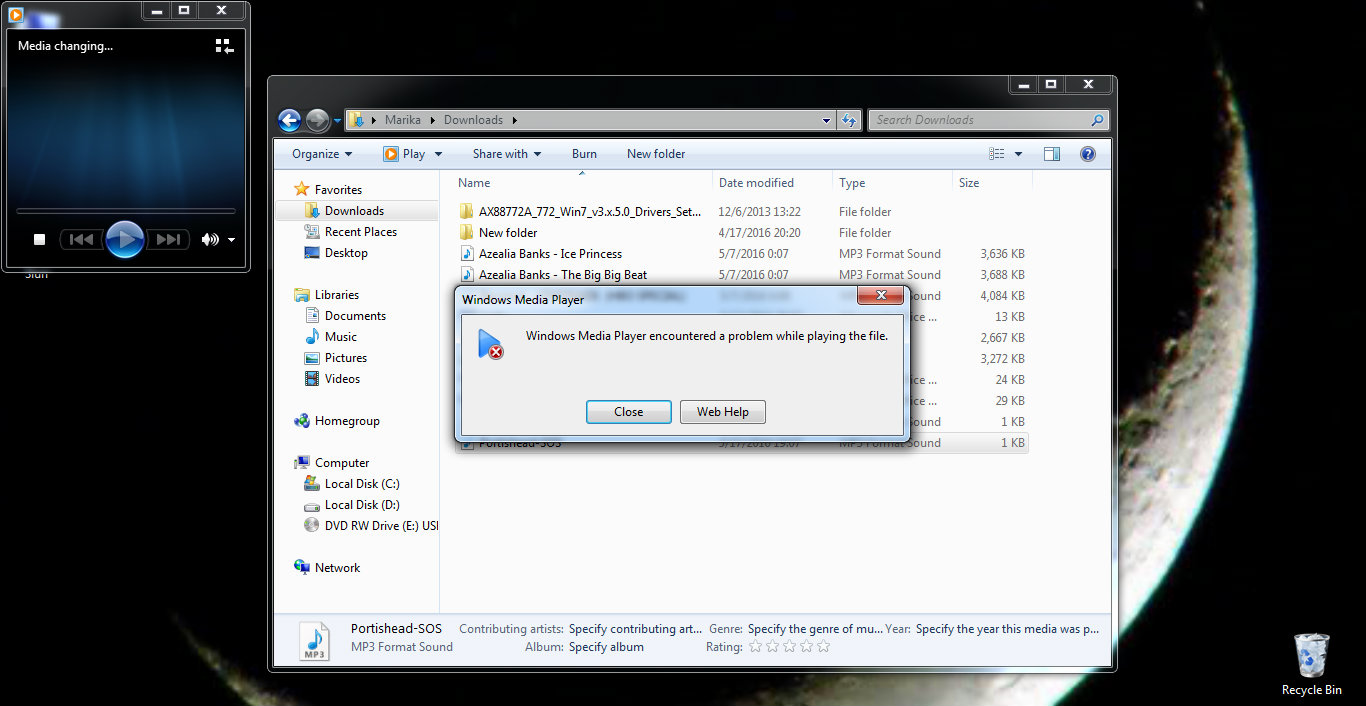Go back in Explorer navigation
This screenshot has width=1366, height=706.
point(290,120)
